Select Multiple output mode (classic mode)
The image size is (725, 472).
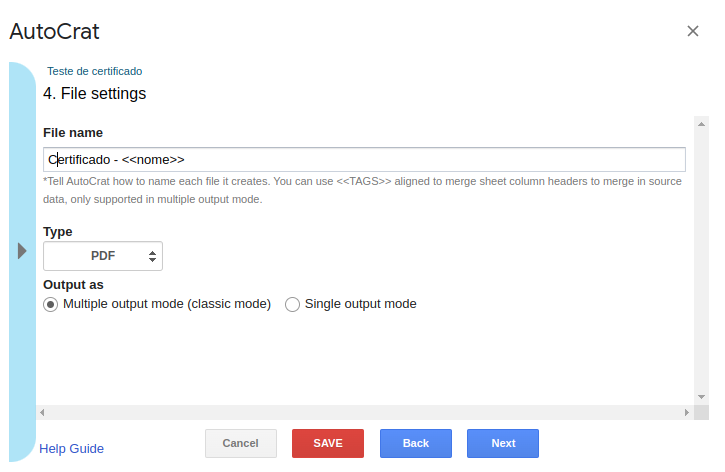(51, 304)
